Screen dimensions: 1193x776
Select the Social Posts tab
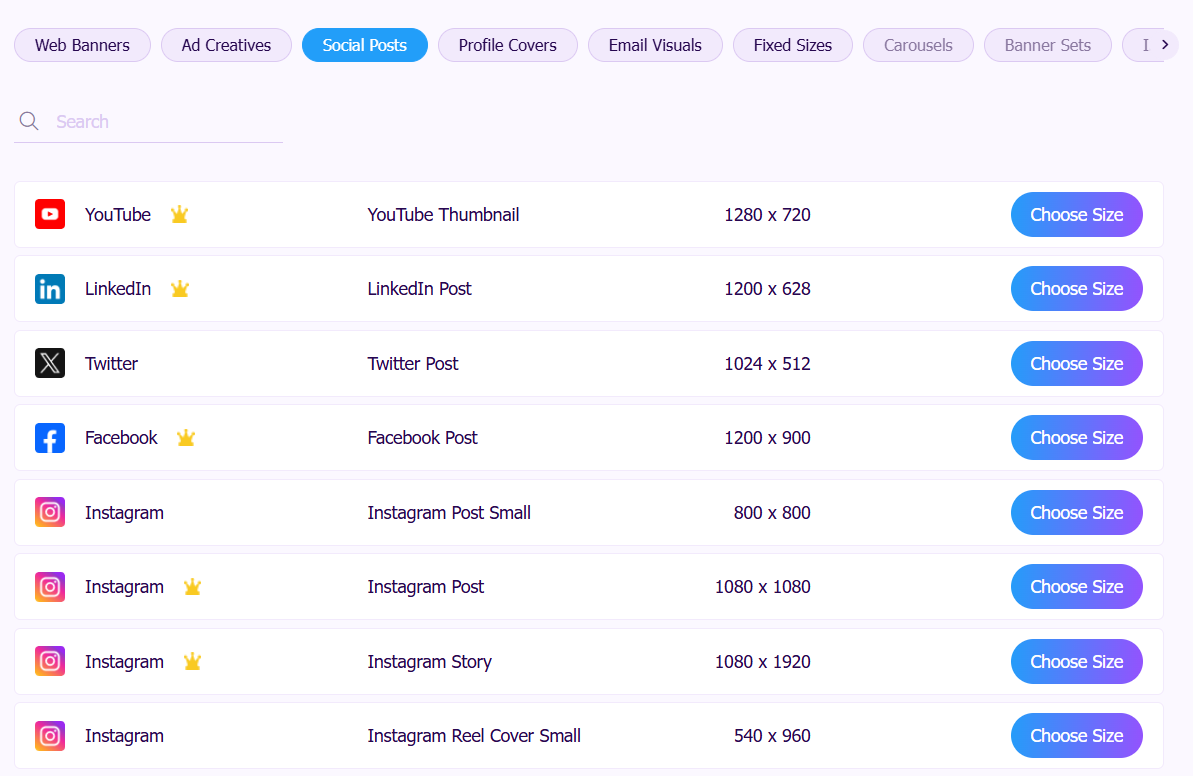[364, 45]
